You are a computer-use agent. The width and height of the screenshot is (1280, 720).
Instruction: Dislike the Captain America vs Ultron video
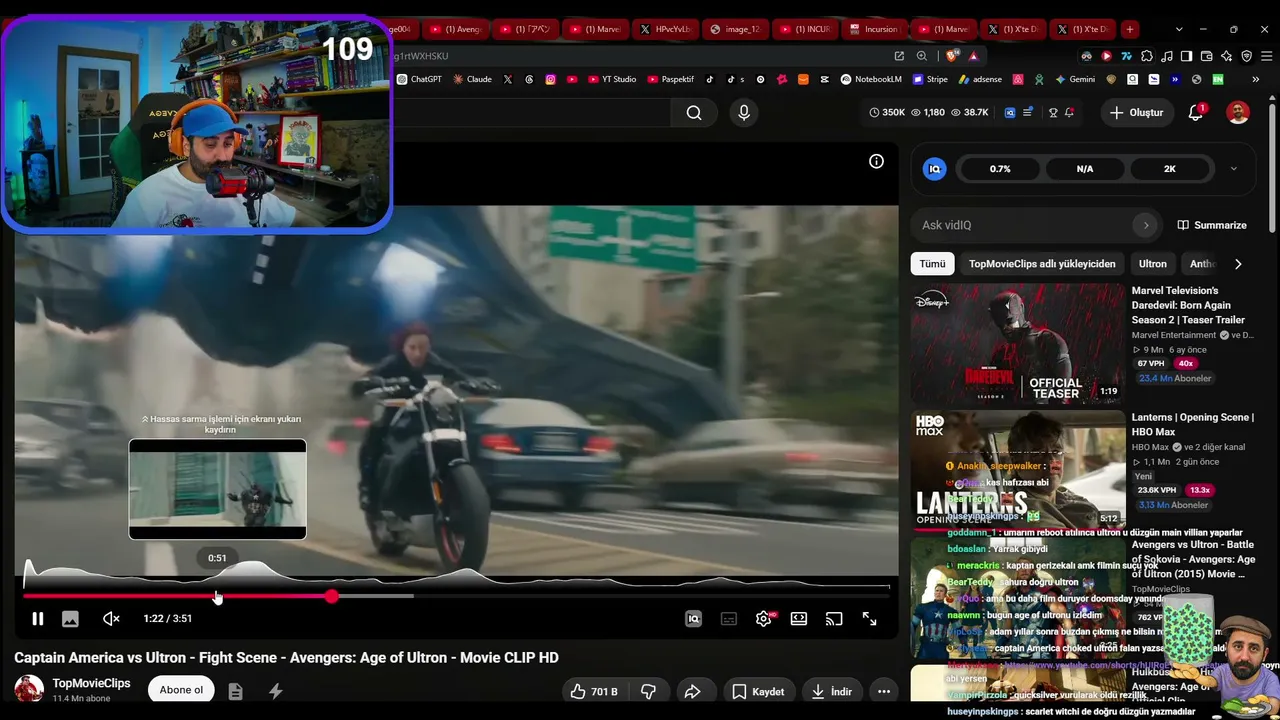click(648, 691)
